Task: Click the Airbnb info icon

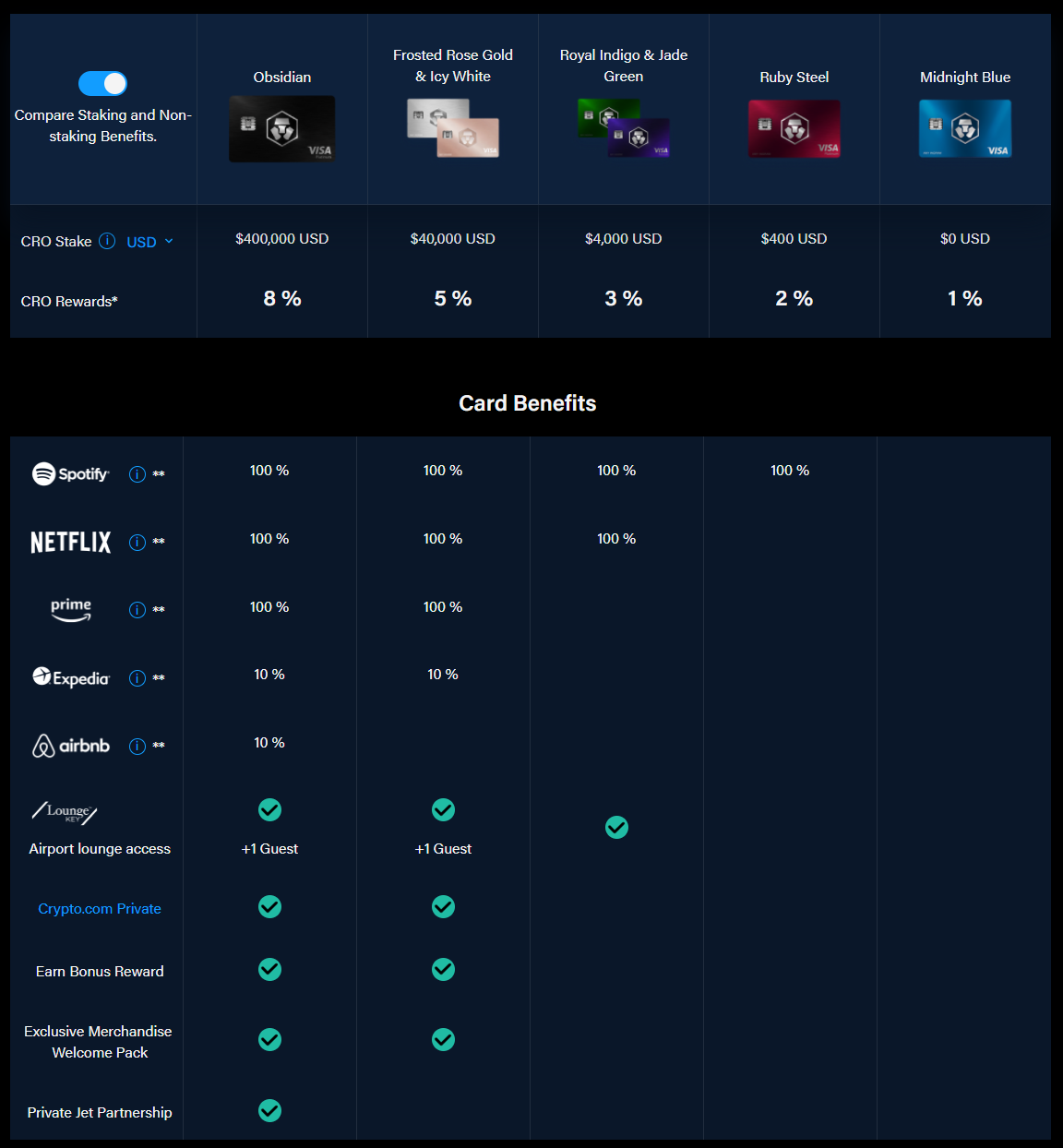Action: click(137, 747)
